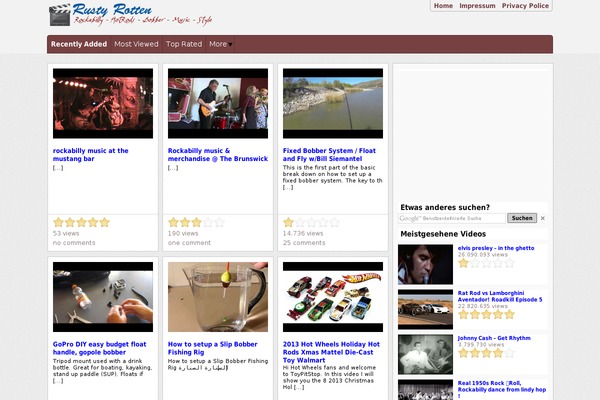Expand the More dropdown menu
The height and width of the screenshot is (400, 600).
coord(220,44)
